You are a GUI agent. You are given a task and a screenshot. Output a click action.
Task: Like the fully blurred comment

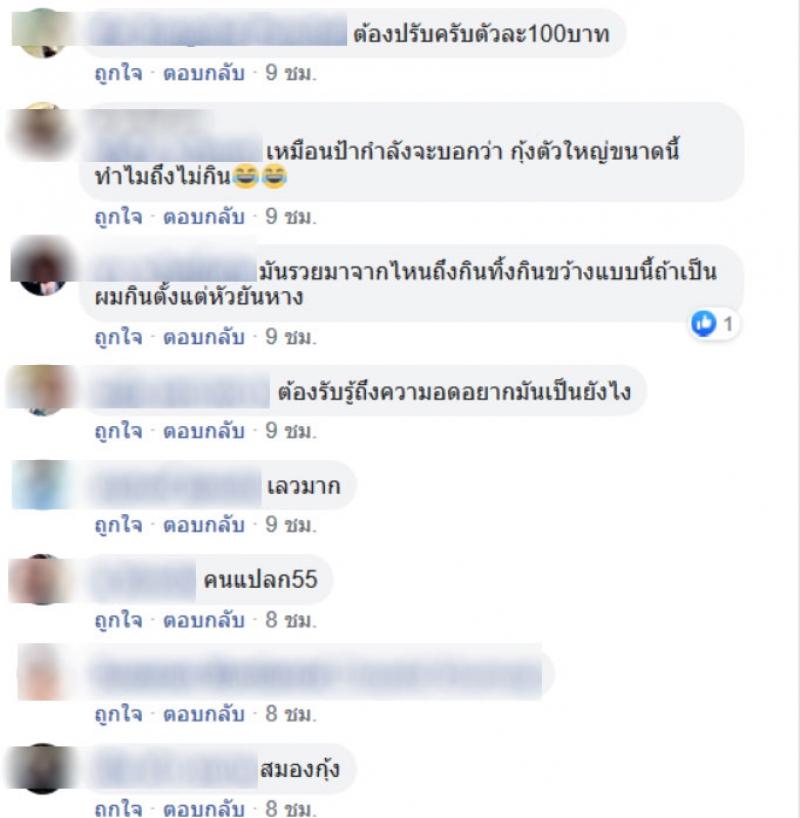coord(118,714)
